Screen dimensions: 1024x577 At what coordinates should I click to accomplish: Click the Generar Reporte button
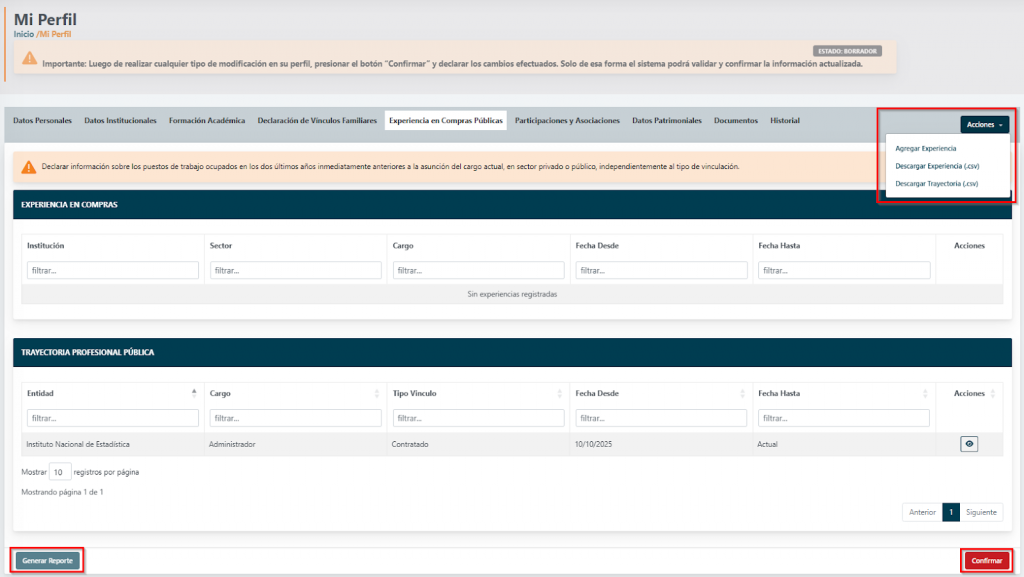47,561
